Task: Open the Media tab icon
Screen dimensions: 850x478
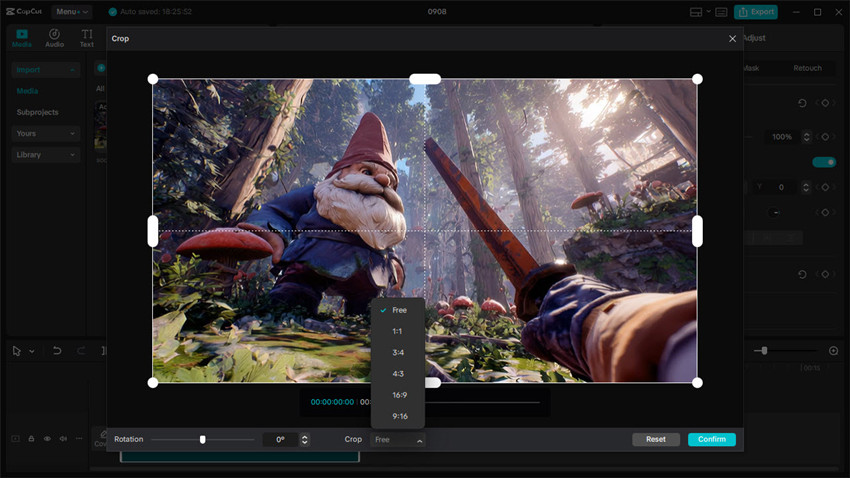Action: (22, 38)
